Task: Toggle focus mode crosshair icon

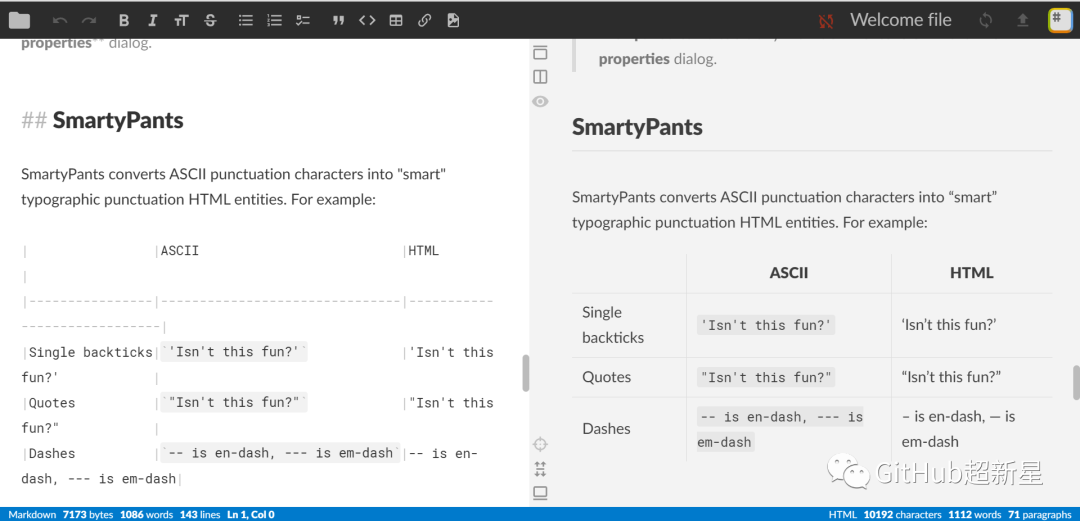Action: pos(541,445)
